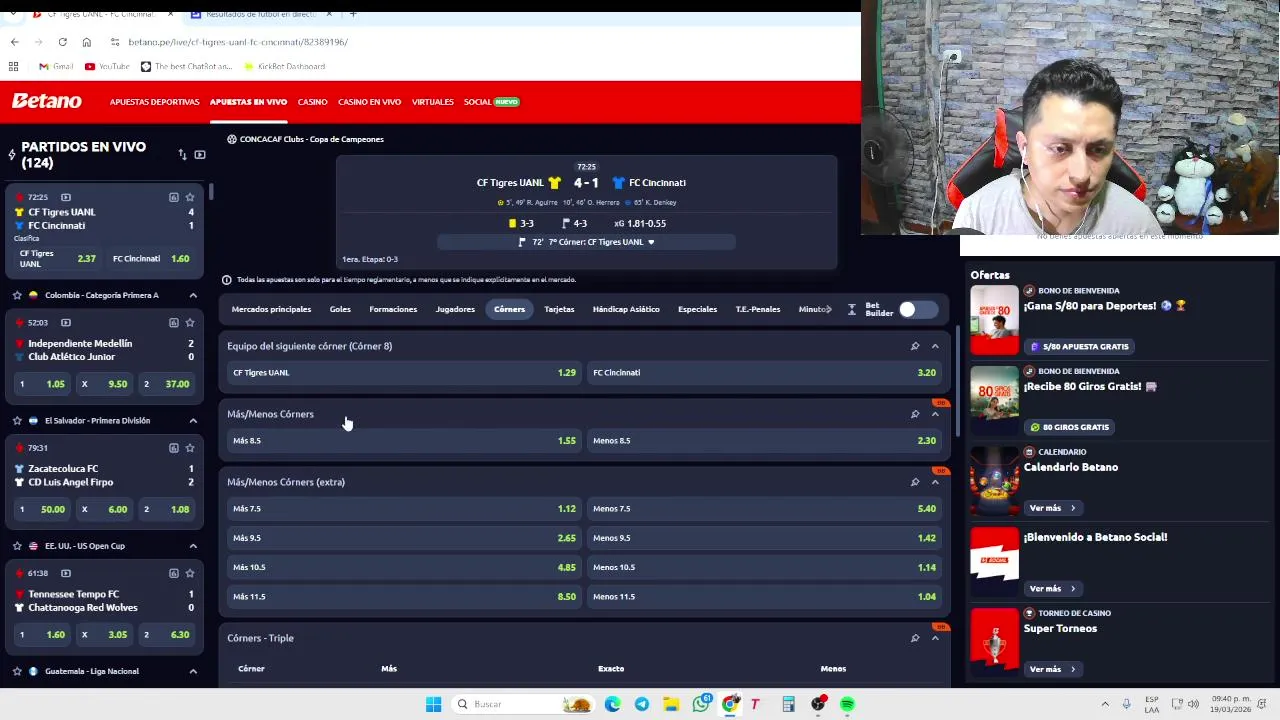The image size is (1280, 720).
Task: Open stats icon for Tennessee Tempo FC match
Action: (174, 573)
